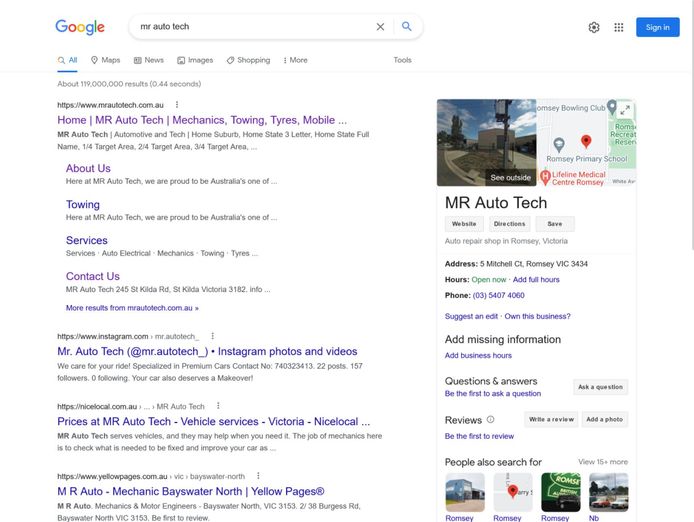
Task: Open the Romsey map-pin thumbnail
Action: point(513,492)
